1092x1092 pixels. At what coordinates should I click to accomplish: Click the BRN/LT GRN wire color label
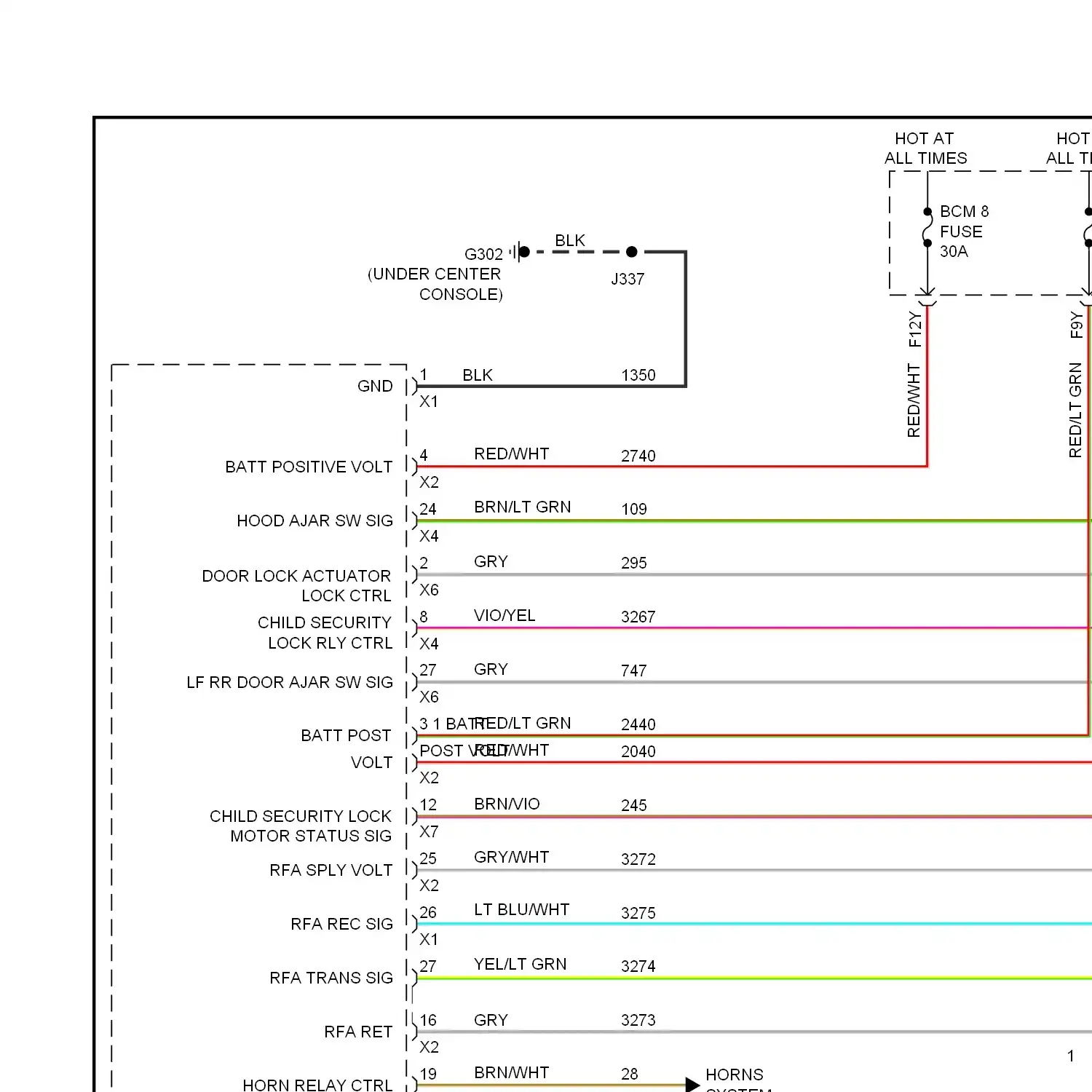point(522,507)
